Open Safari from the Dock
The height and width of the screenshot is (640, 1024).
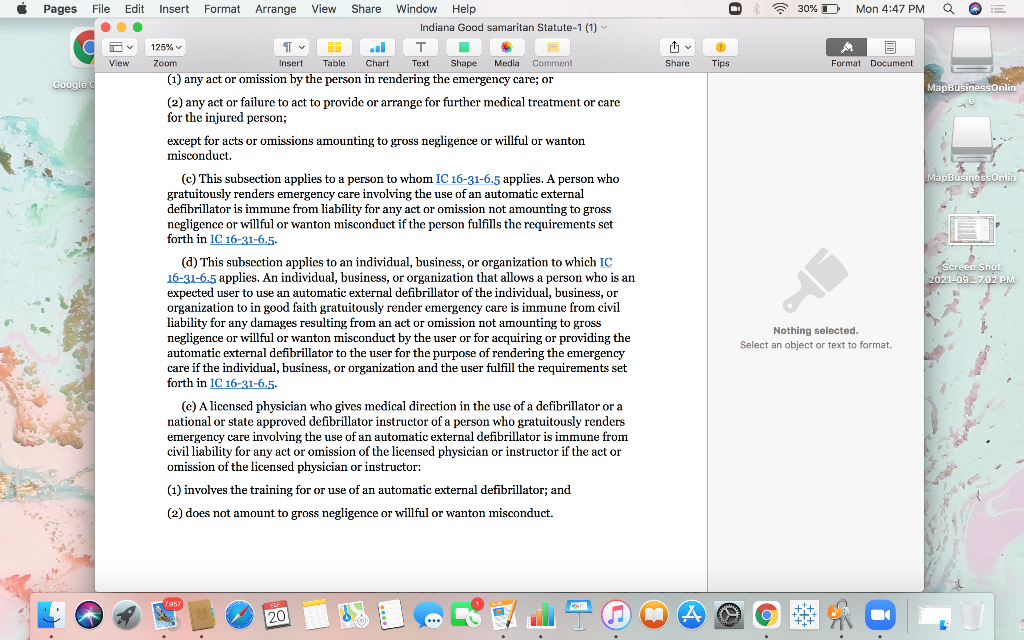[x=239, y=615]
